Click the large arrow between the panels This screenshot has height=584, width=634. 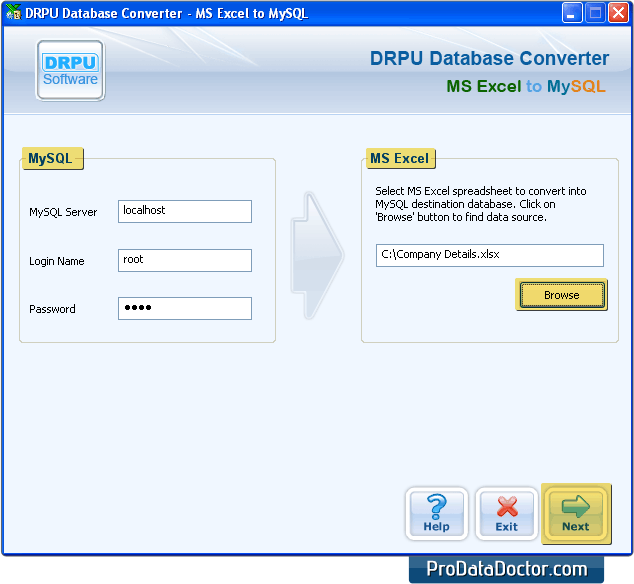[x=317, y=256]
